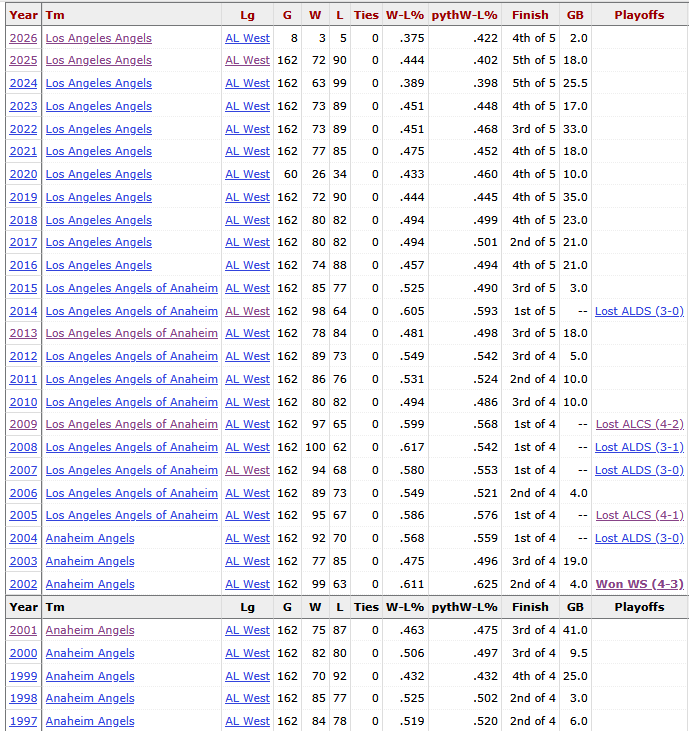Sort by top G column header

tap(287, 15)
